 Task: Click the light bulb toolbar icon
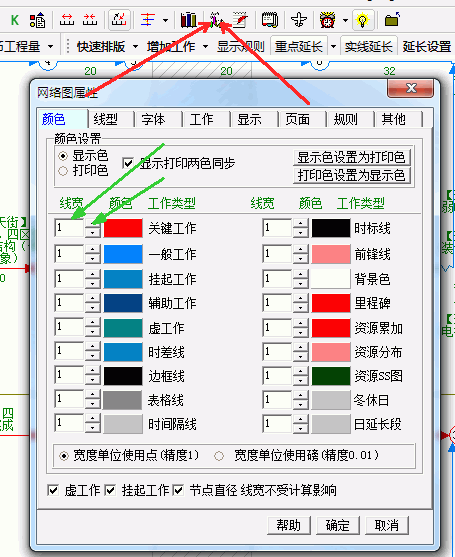point(362,20)
